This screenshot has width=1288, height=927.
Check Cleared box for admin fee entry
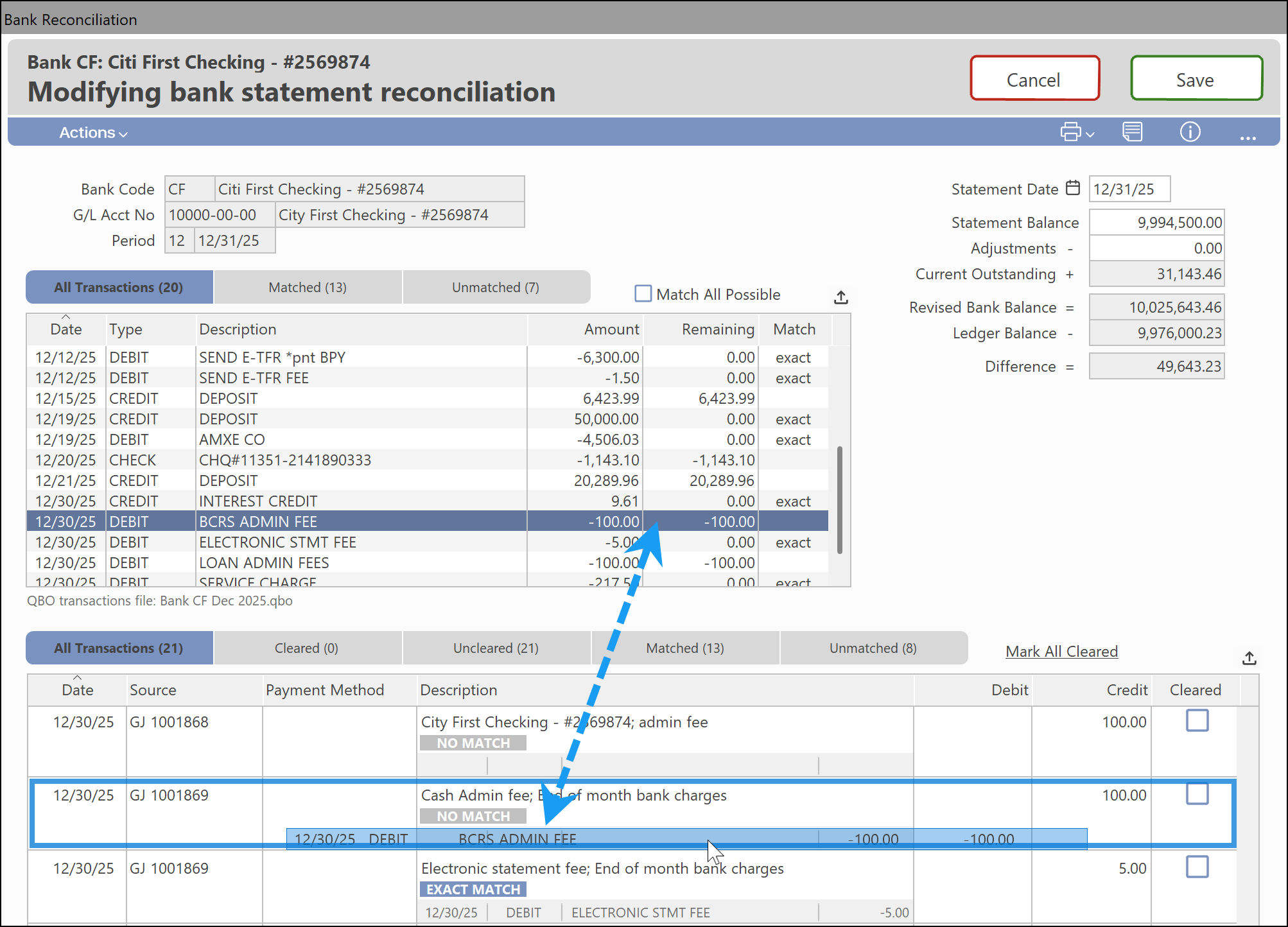(1197, 720)
